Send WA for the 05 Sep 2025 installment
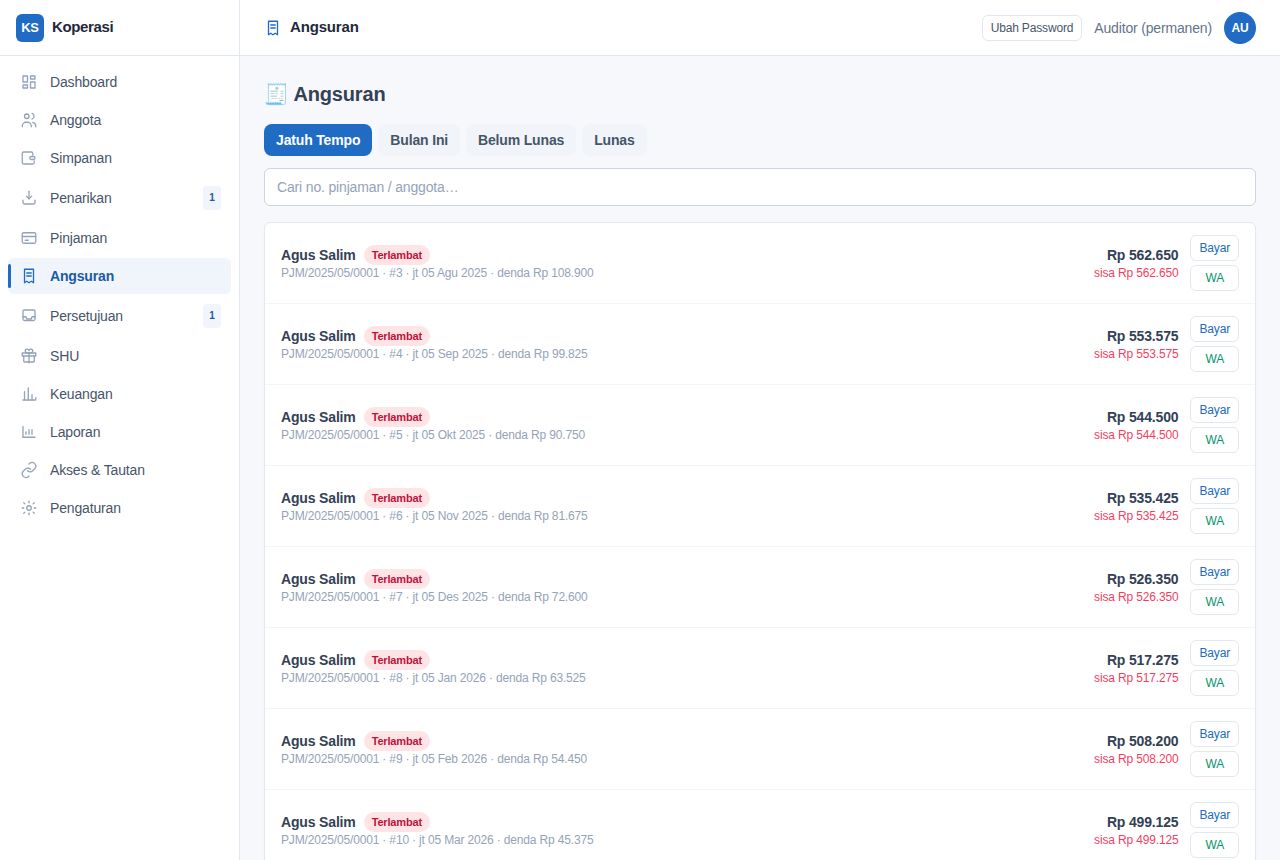The image size is (1280, 860). (1214, 359)
